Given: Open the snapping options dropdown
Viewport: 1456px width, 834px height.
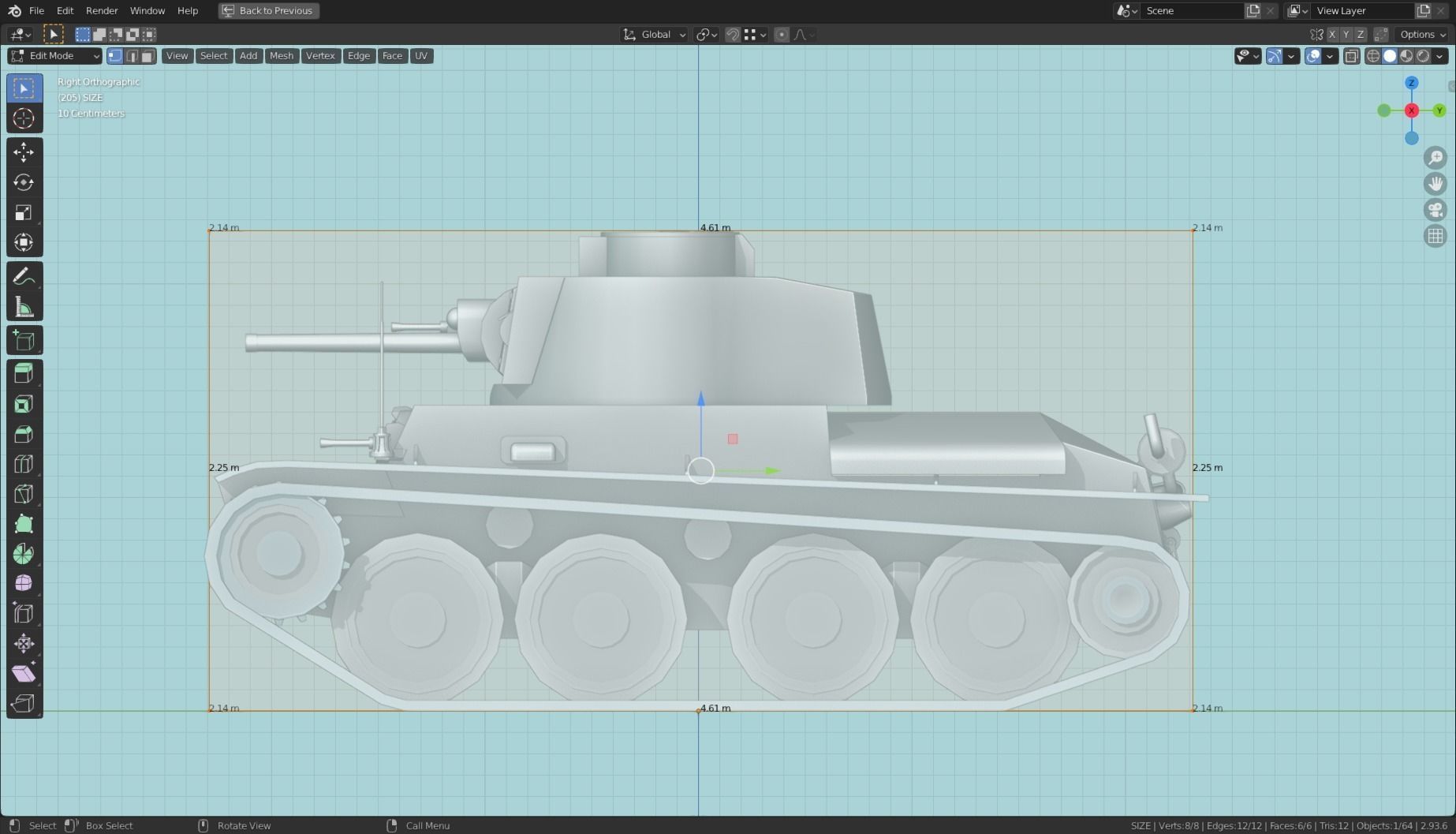Looking at the screenshot, I should (756, 34).
